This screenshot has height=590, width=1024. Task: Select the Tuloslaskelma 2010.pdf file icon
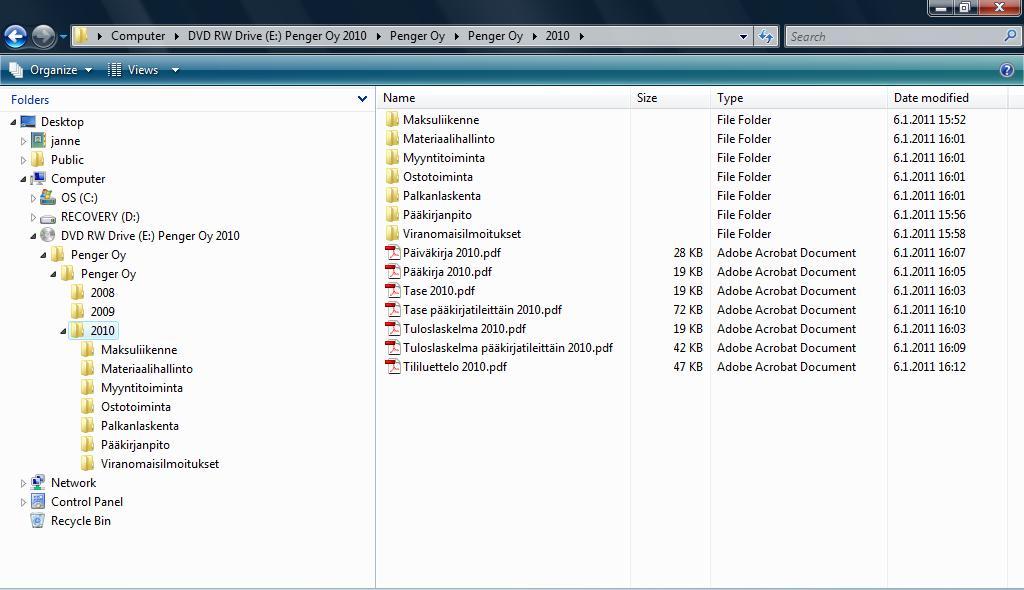pos(392,328)
